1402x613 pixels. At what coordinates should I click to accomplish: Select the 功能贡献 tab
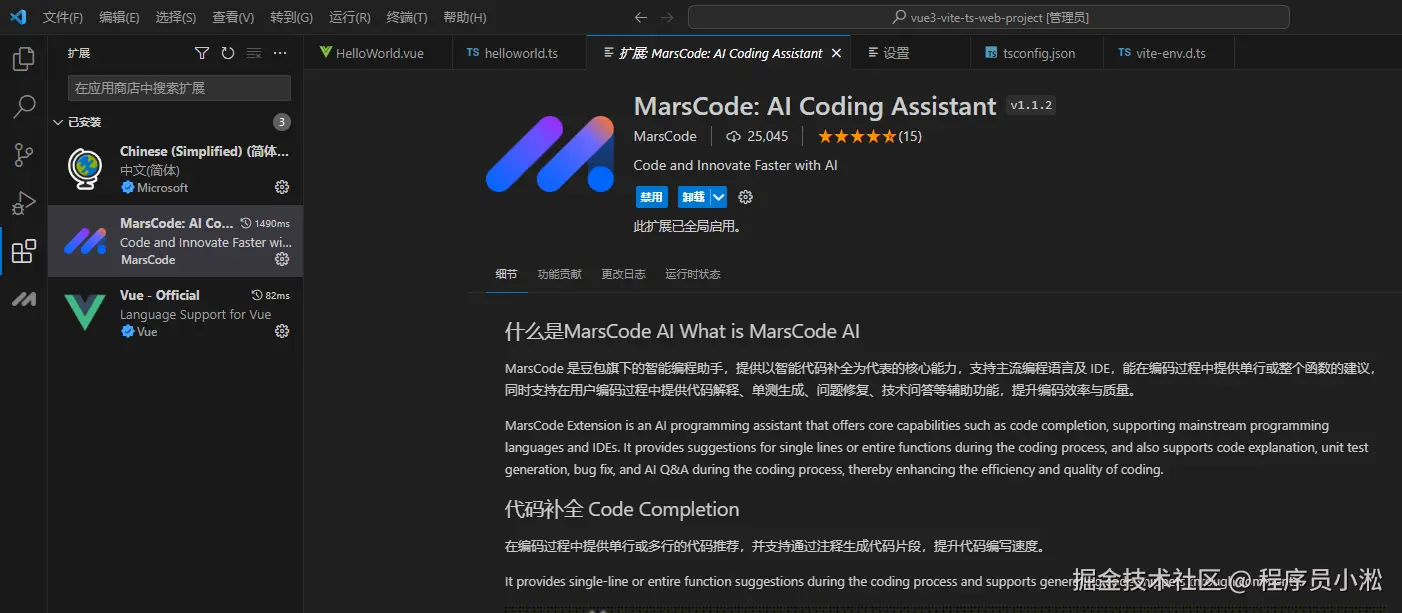[x=559, y=274]
